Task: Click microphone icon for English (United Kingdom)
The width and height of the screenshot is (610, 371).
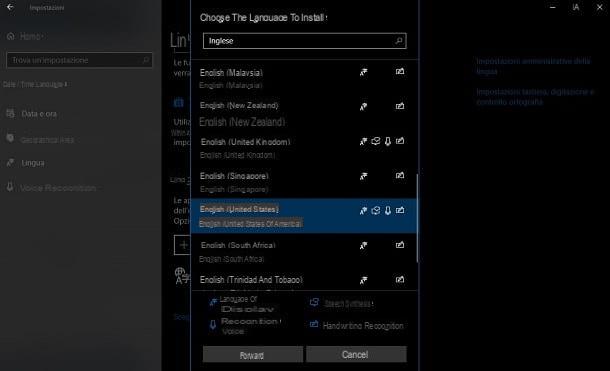Action: pyautogui.click(x=388, y=142)
